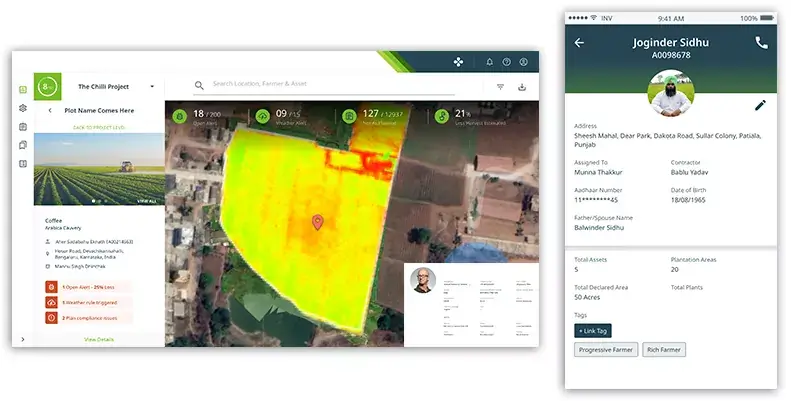This screenshot has height=401, width=791.
Task: Open the user account icon in top bar
Action: (523, 62)
